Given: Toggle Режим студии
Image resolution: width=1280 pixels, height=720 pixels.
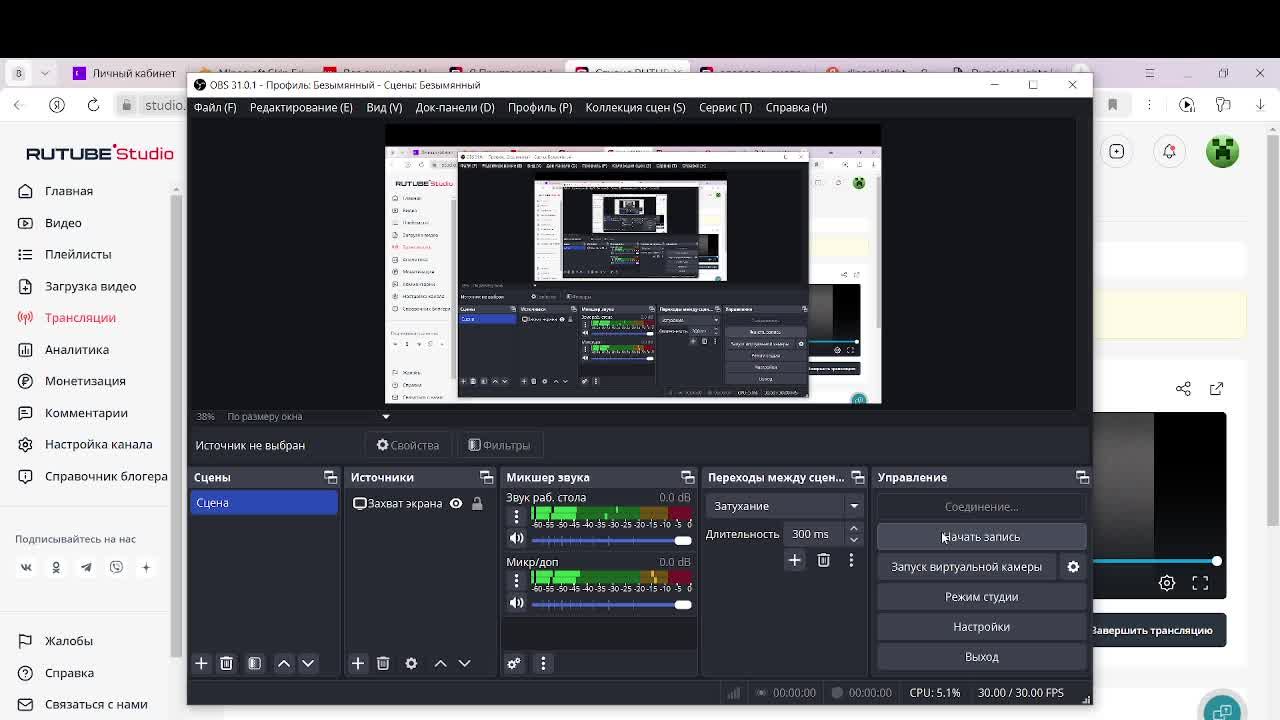Looking at the screenshot, I should tap(981, 597).
